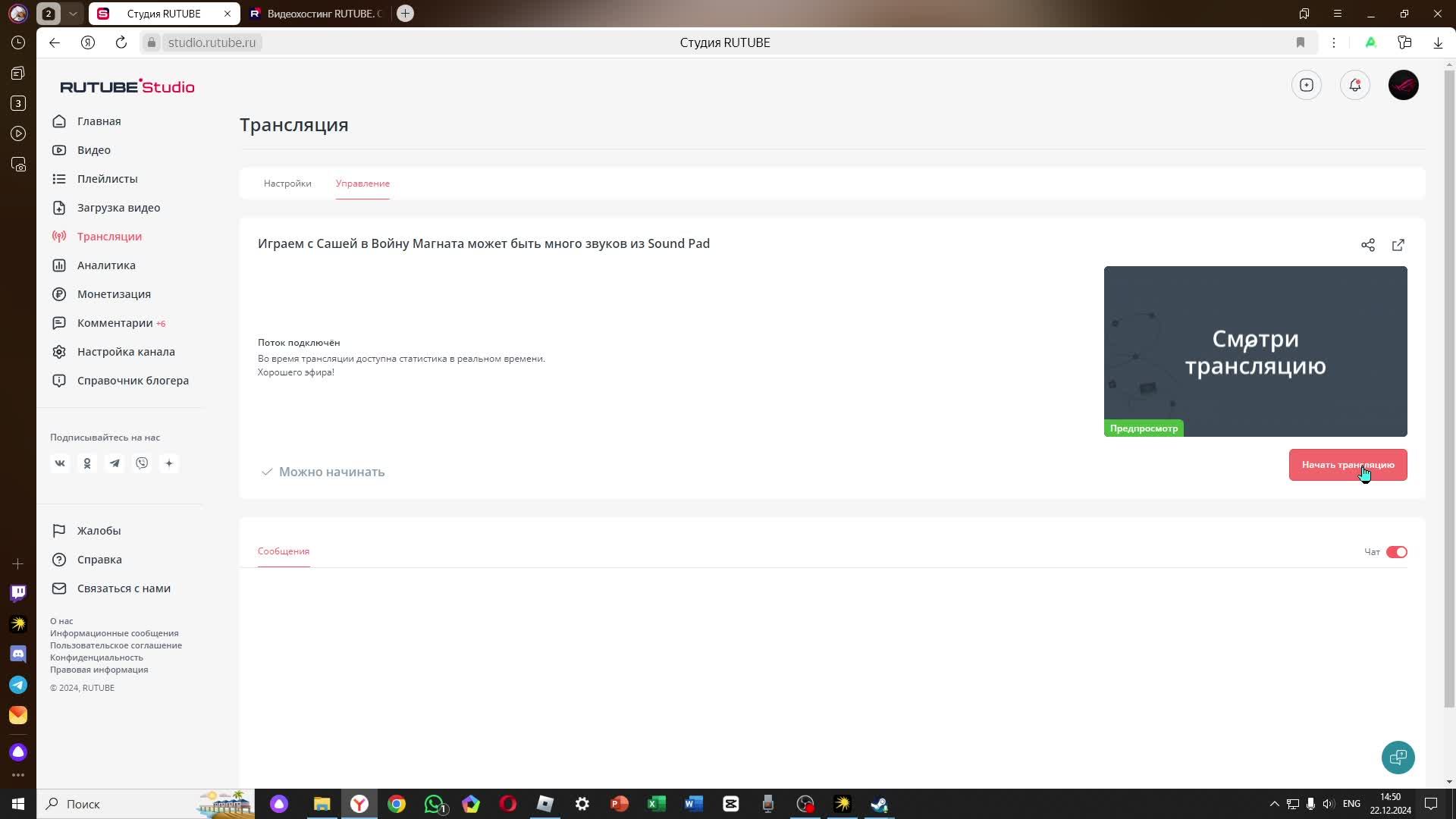The width and height of the screenshot is (1456, 819).
Task: Select the Сообщения tab
Action: 284,551
